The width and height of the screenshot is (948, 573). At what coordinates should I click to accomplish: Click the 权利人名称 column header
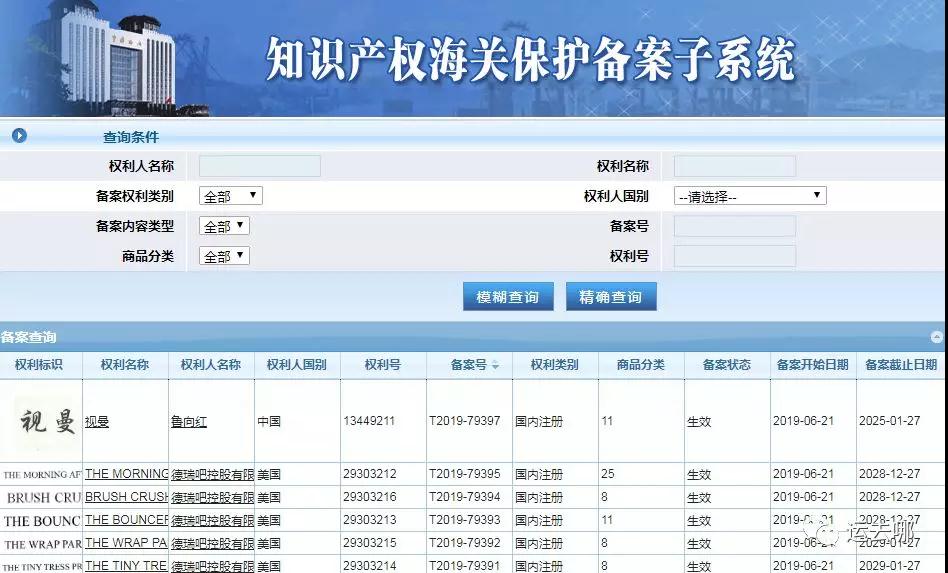pyautogui.click(x=210, y=364)
